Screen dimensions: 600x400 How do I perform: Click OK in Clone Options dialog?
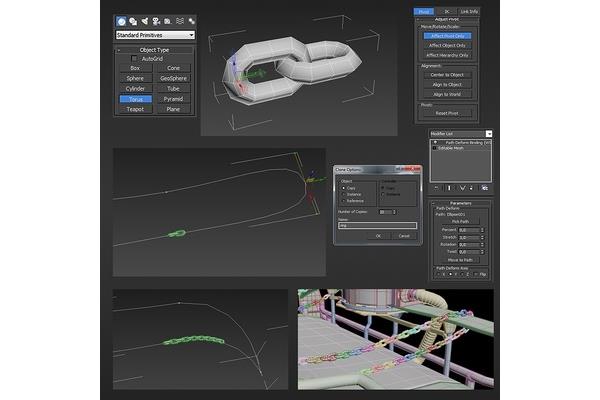click(x=378, y=236)
